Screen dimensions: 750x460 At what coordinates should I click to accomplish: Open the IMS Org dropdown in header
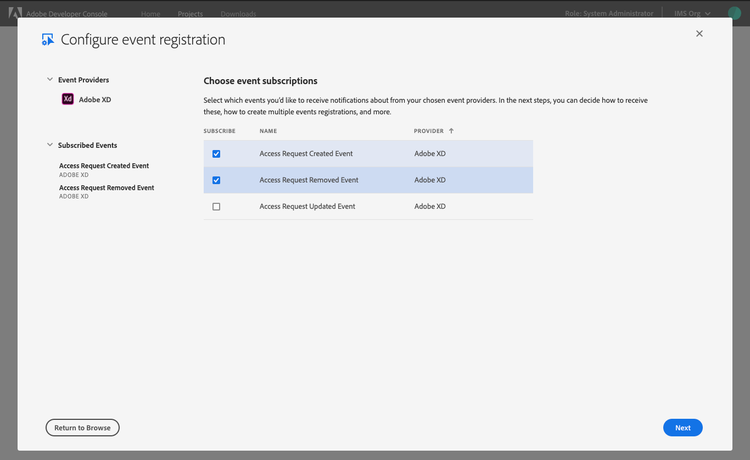pyautogui.click(x=692, y=13)
